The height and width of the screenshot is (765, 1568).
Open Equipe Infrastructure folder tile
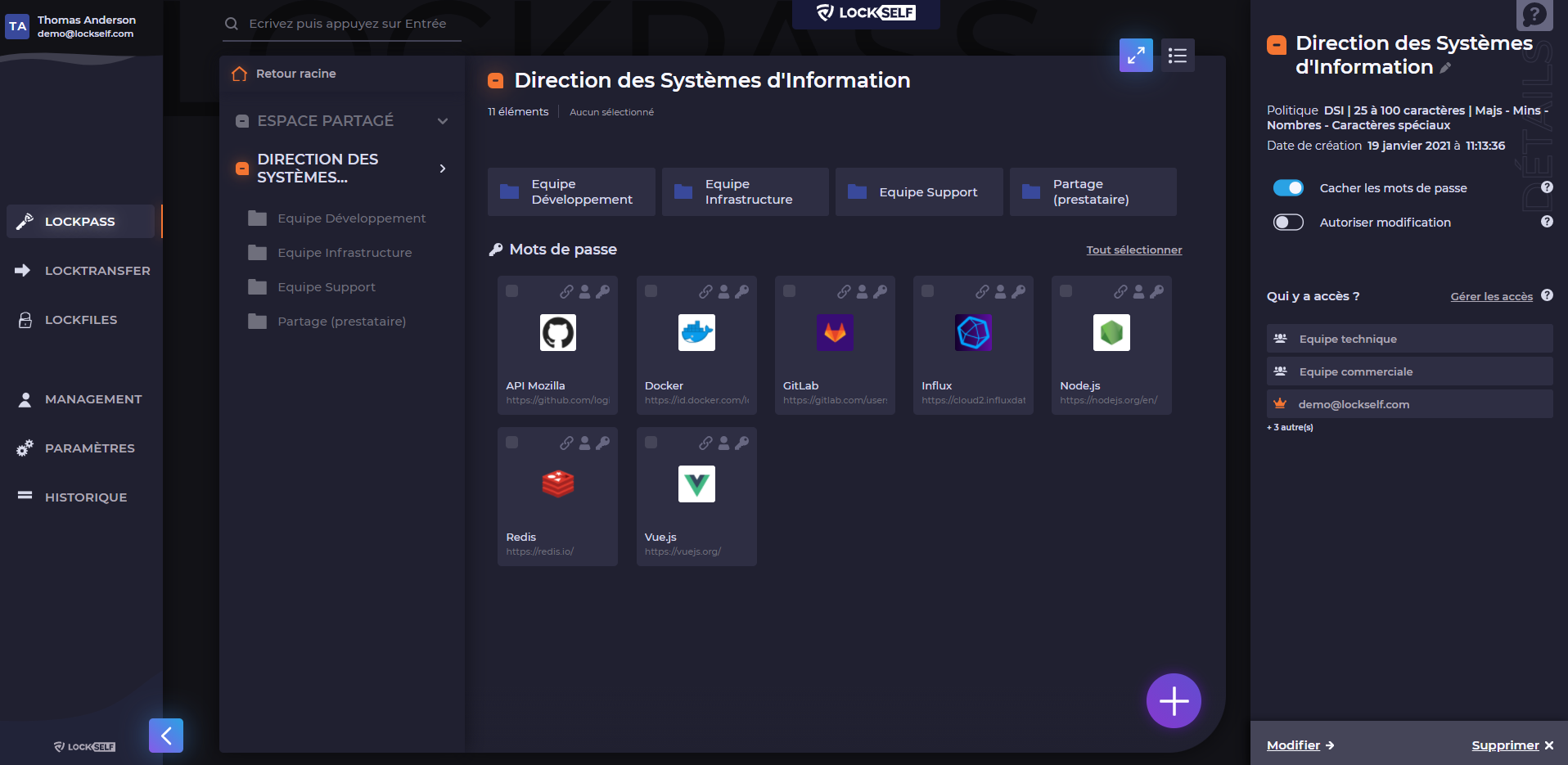[x=746, y=191]
